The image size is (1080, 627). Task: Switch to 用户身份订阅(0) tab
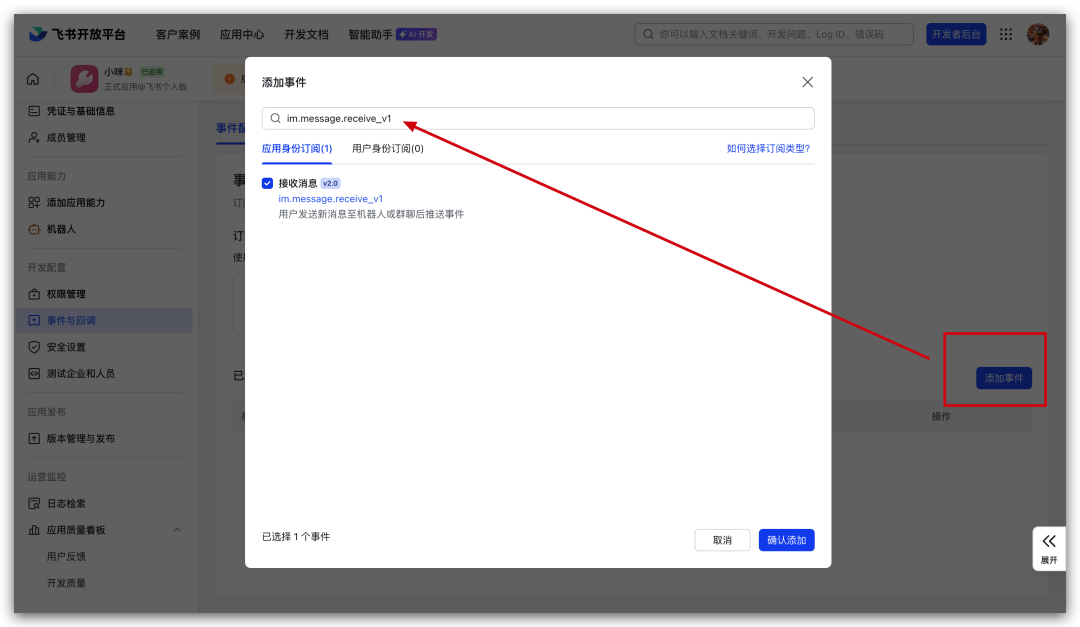point(388,149)
